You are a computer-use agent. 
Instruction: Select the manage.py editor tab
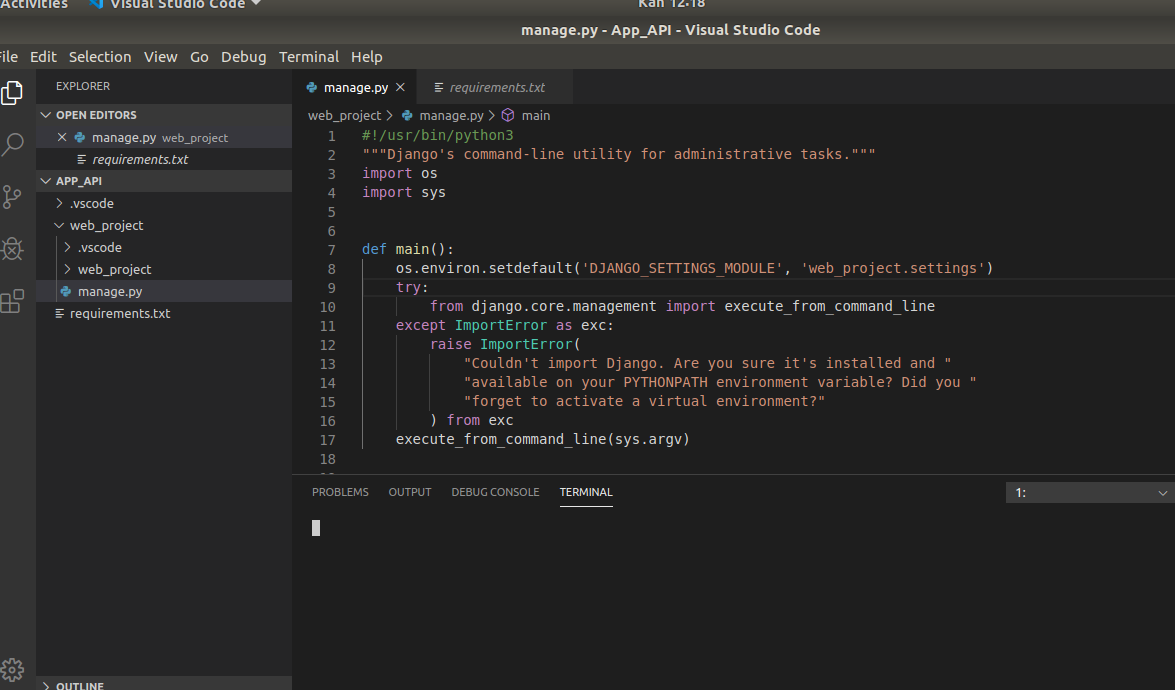(354, 88)
